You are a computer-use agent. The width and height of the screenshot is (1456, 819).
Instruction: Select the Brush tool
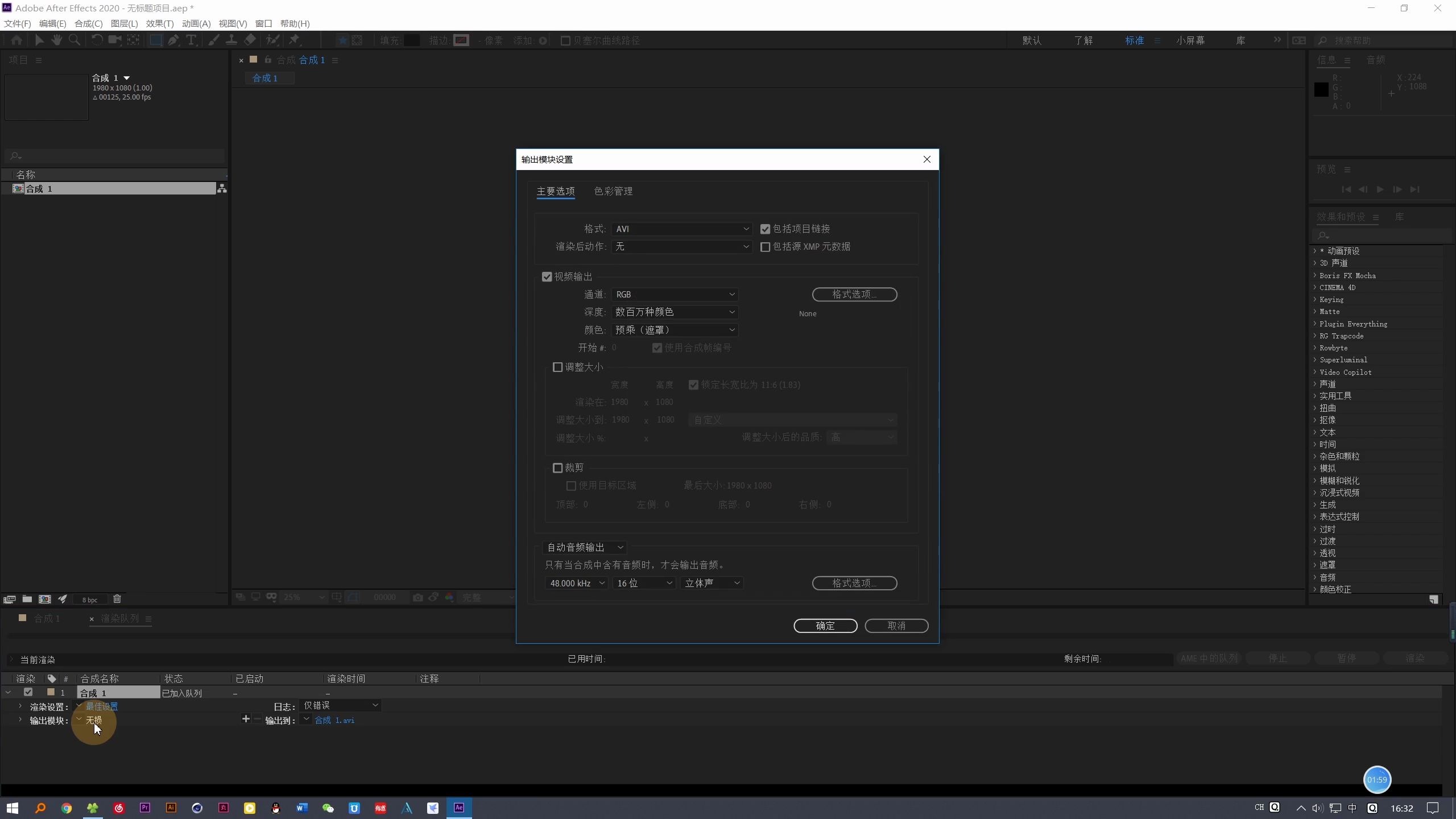pos(213,40)
